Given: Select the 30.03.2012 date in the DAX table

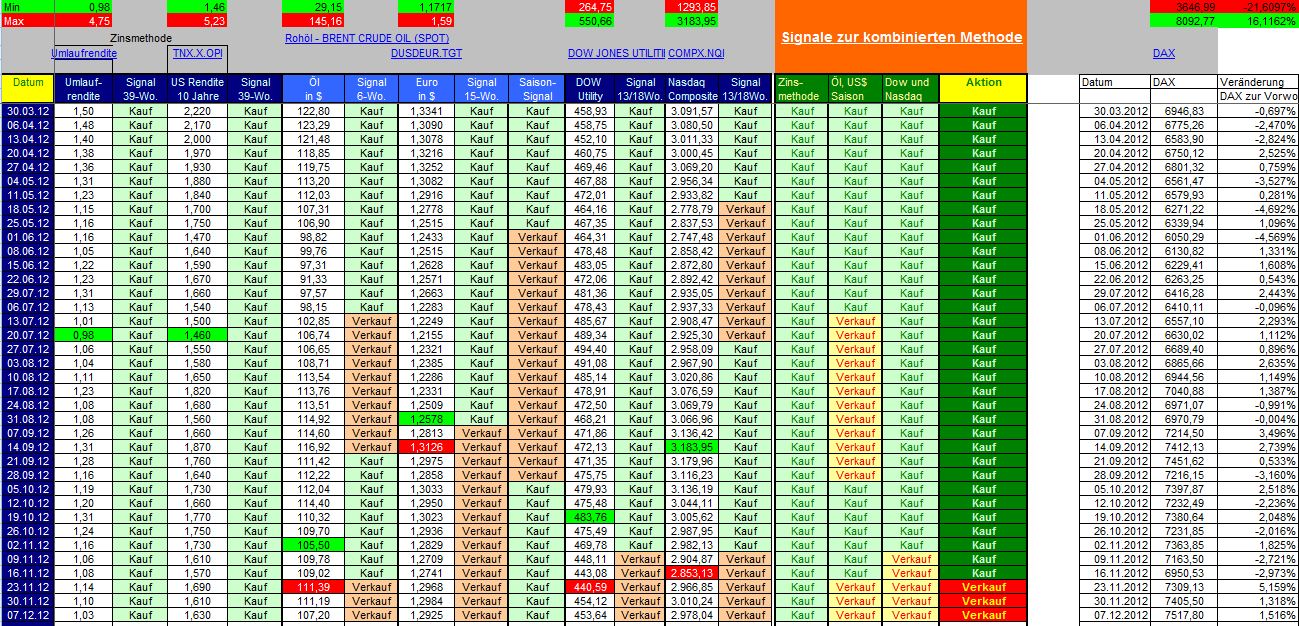Looking at the screenshot, I should [1115, 111].
